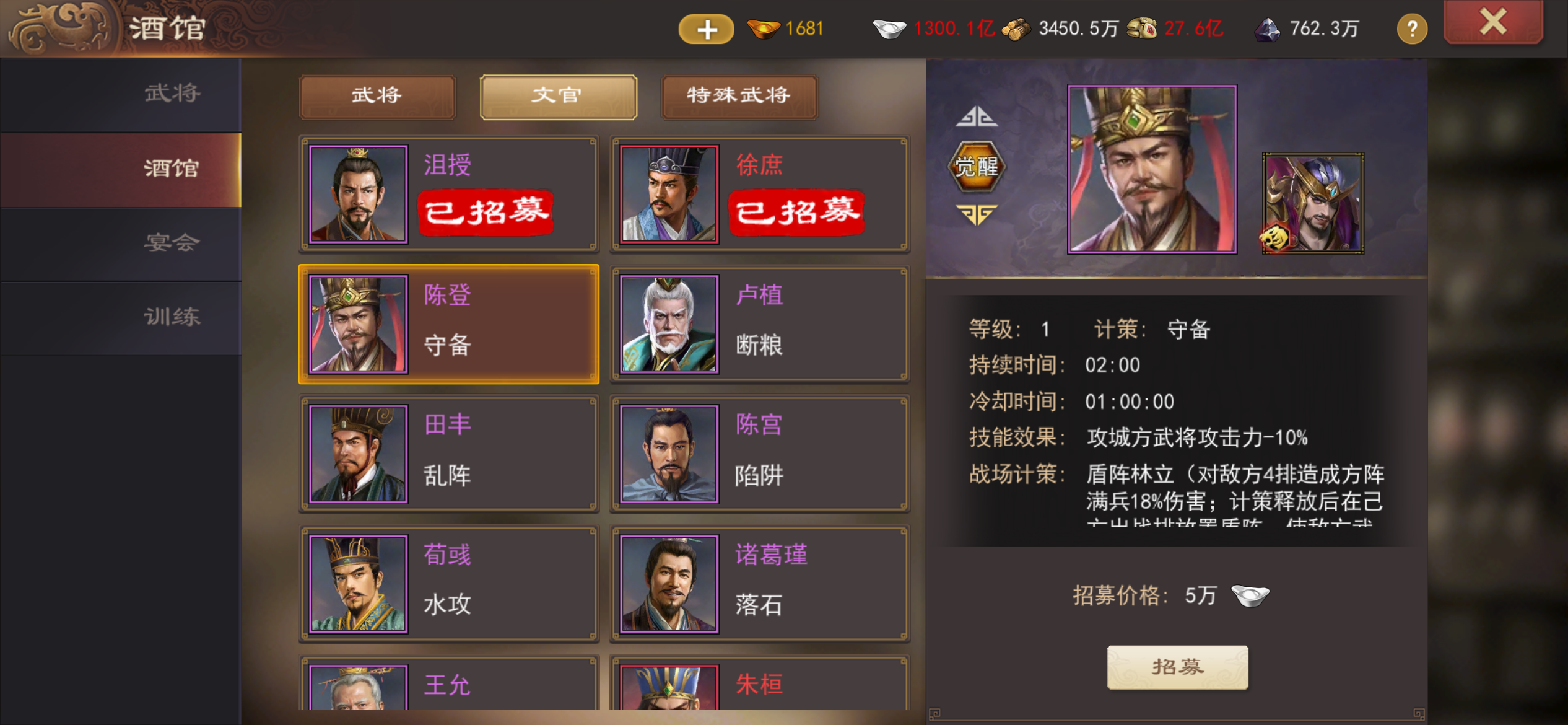Image resolution: width=1568 pixels, height=725 pixels.
Task: Click the purple-armored general thumbnail
Action: [1313, 203]
